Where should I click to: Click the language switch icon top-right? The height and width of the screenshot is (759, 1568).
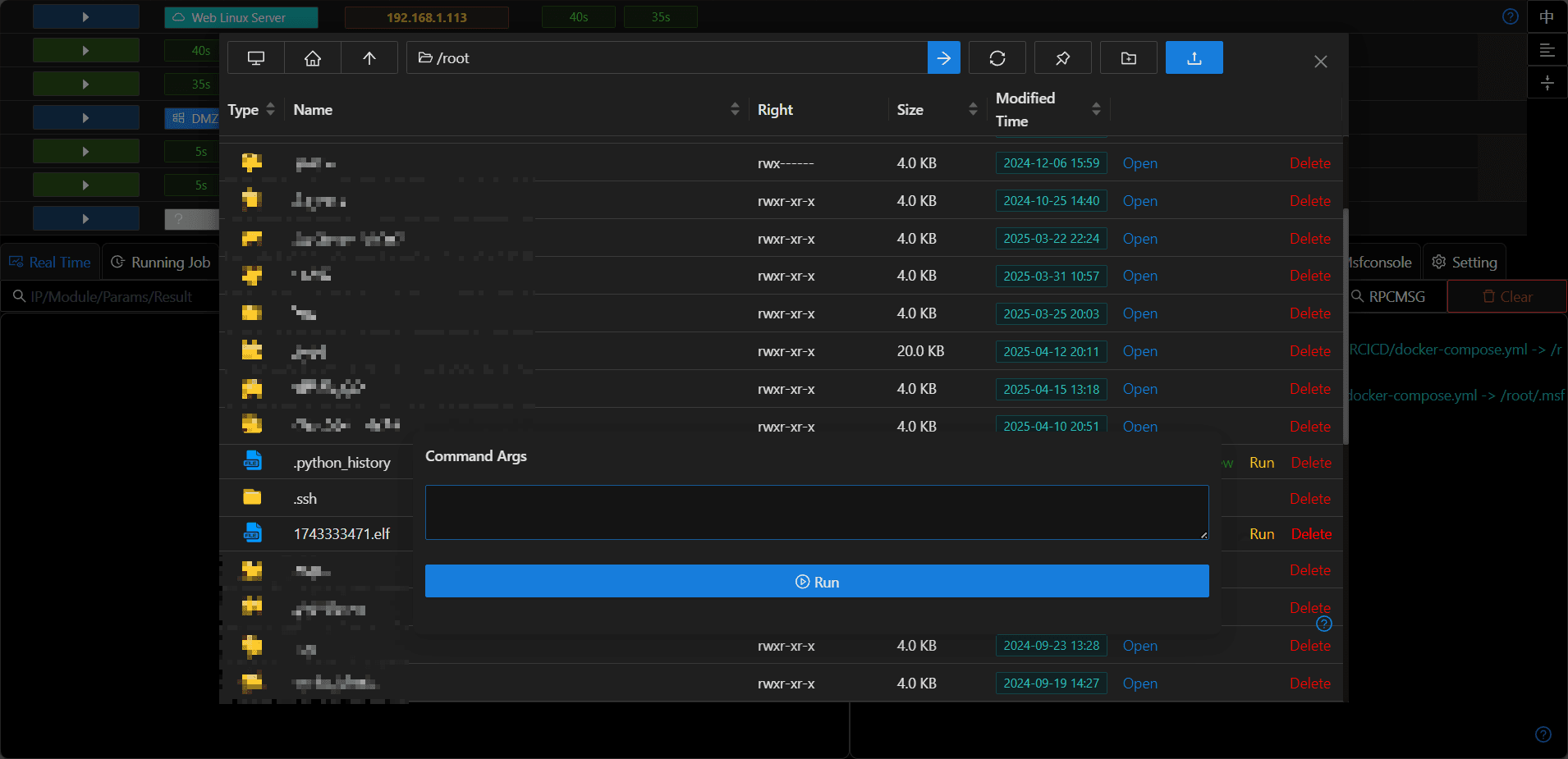[x=1547, y=16]
